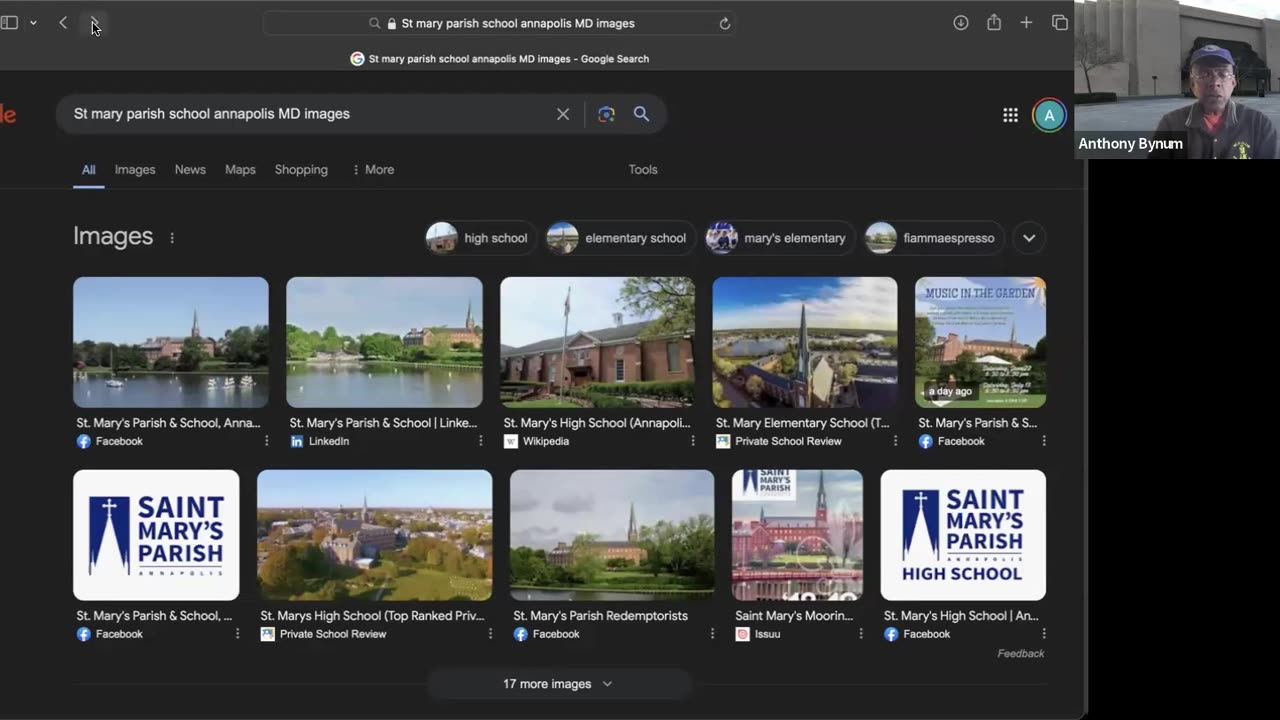Screen dimensions: 1280x720
Task: Open the Google apps grid
Action: click(x=1010, y=115)
